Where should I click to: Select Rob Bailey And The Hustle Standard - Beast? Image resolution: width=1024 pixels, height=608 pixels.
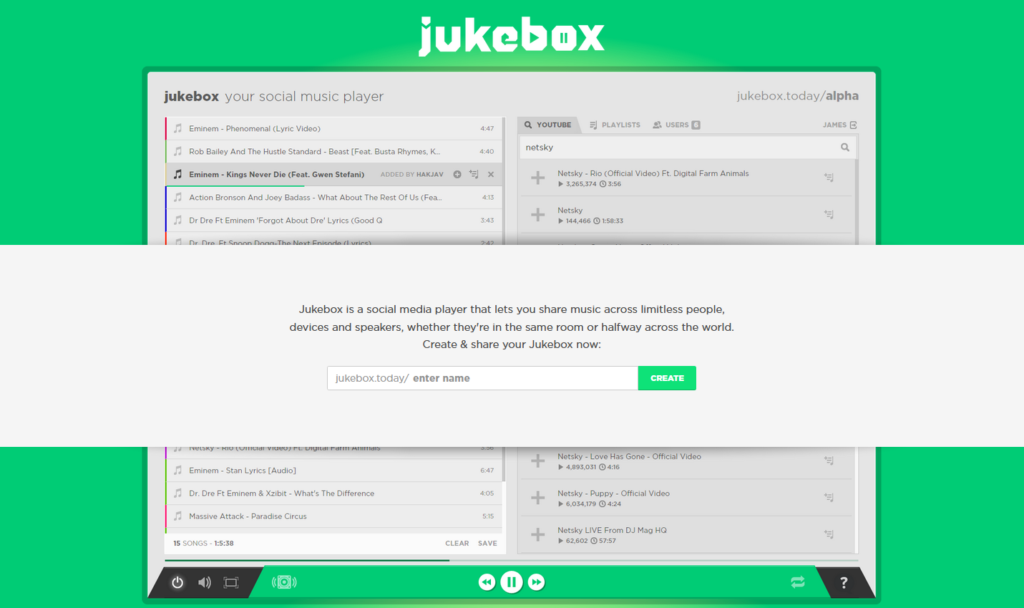click(334, 152)
